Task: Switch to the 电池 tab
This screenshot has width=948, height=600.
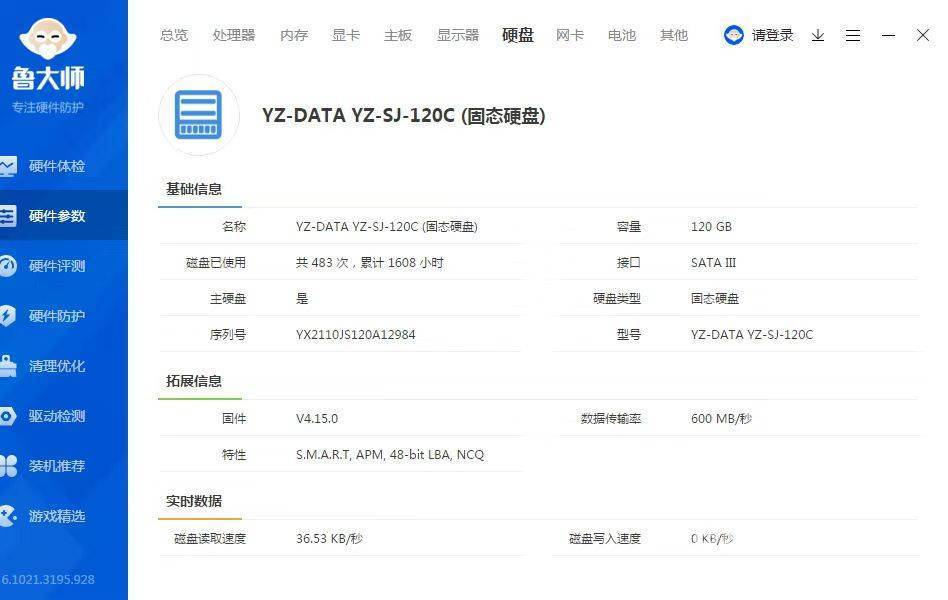Action: point(622,35)
